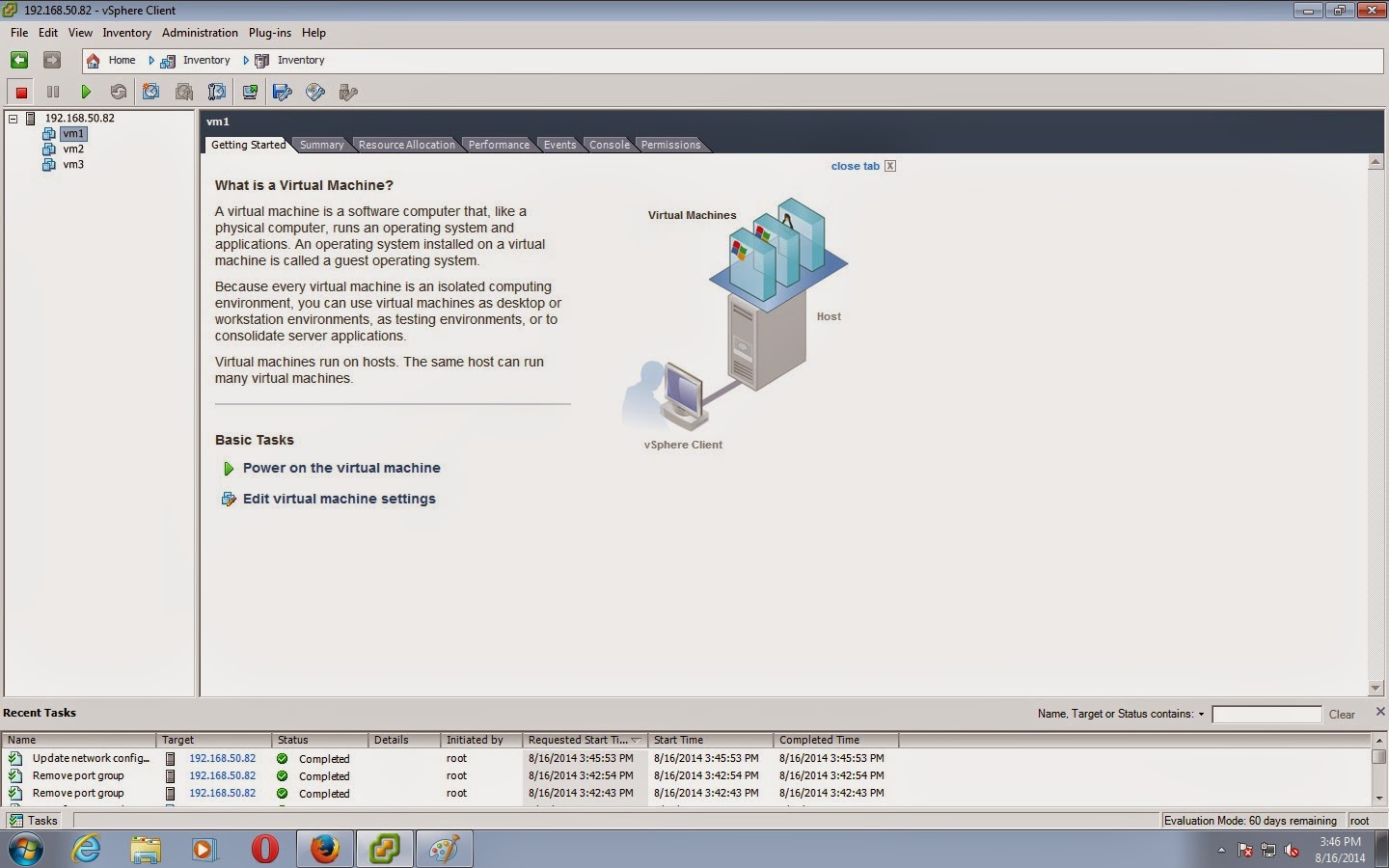Click the Getting Started pane scroll down arrow

pos(1376,689)
